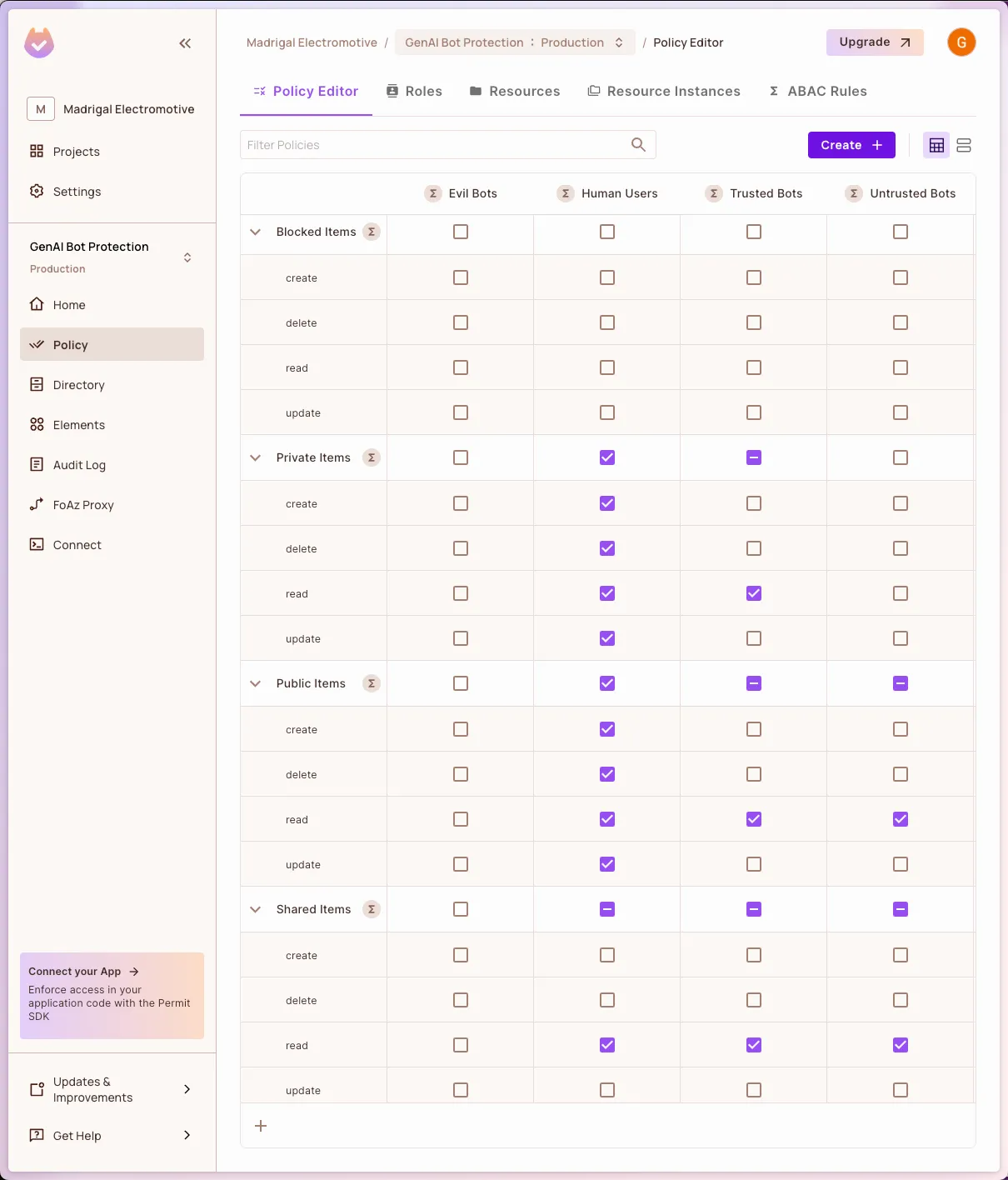Click sigma icon next to Blocked Items
Image resolution: width=1008 pixels, height=1180 pixels.
coord(372,232)
